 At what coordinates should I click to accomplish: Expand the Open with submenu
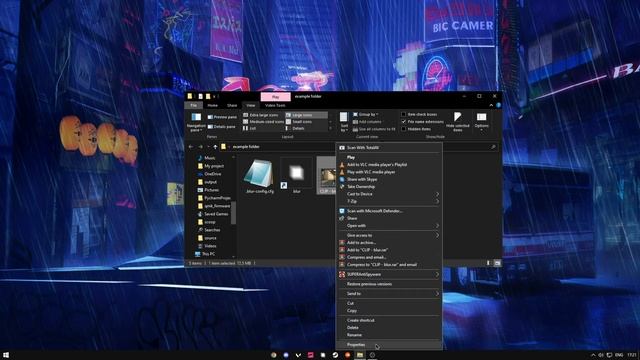[x=389, y=226]
